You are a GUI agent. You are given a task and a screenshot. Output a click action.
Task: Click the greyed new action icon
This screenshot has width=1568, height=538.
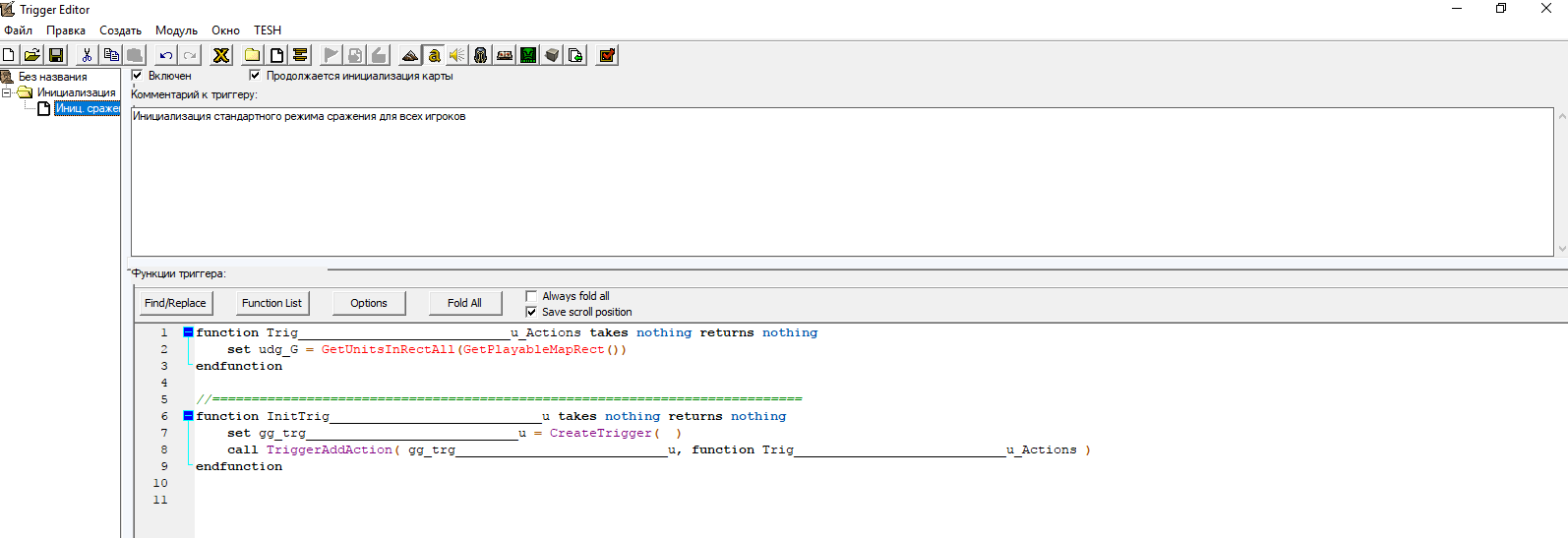coord(379,55)
